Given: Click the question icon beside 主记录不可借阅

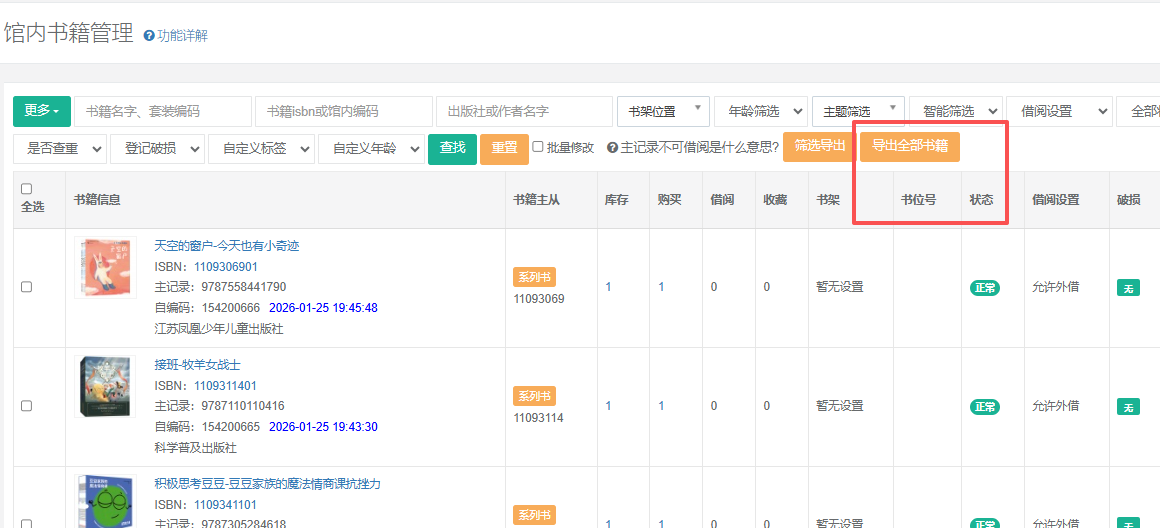Looking at the screenshot, I should coord(611,148).
